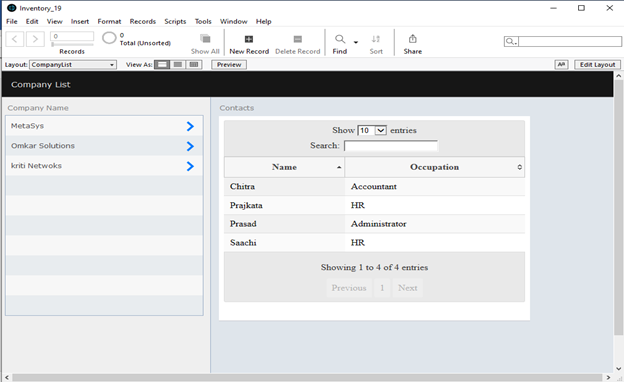
Task: Open the Share menu icon
Action: click(x=413, y=39)
